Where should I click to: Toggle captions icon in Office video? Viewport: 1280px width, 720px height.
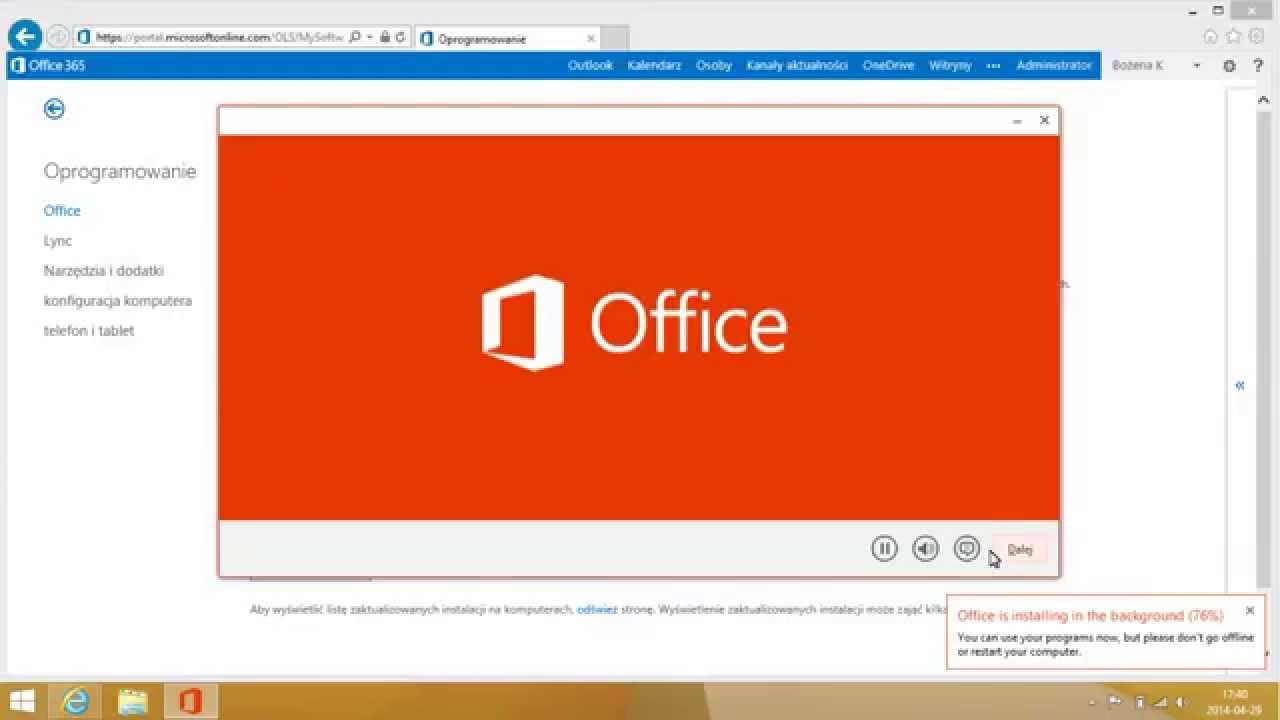(x=966, y=548)
